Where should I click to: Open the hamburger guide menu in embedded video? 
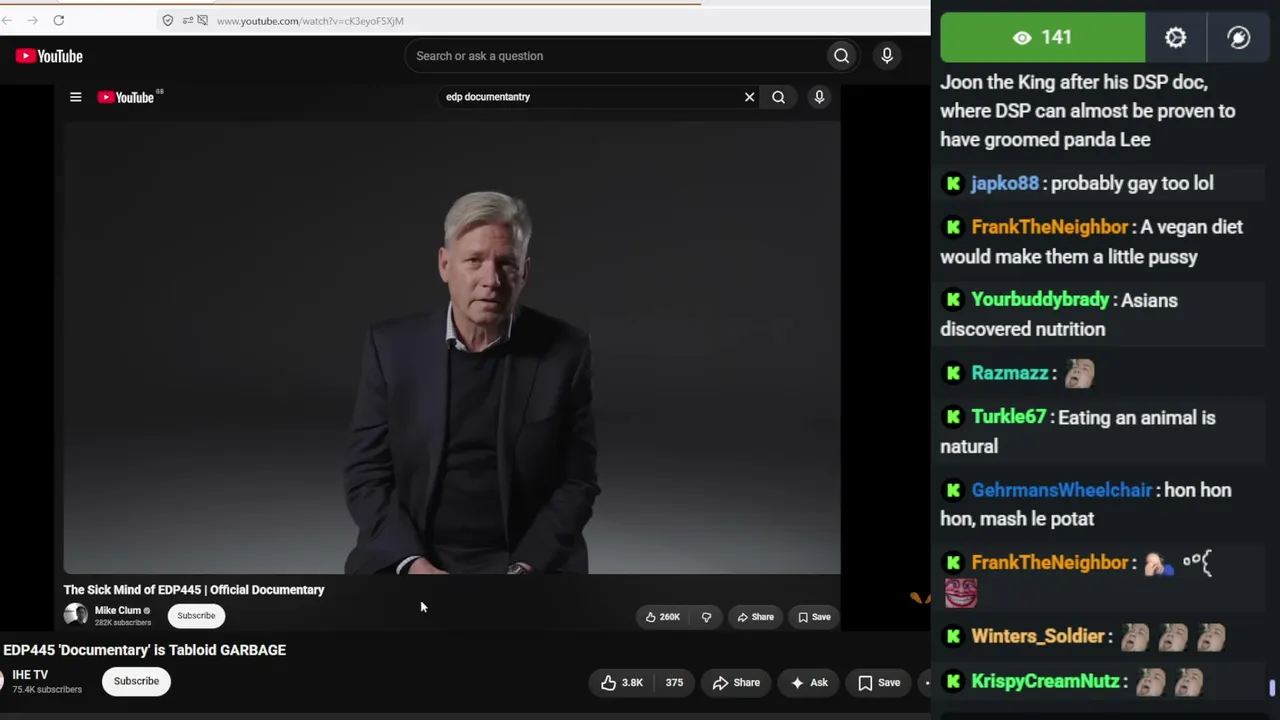pyautogui.click(x=75, y=97)
